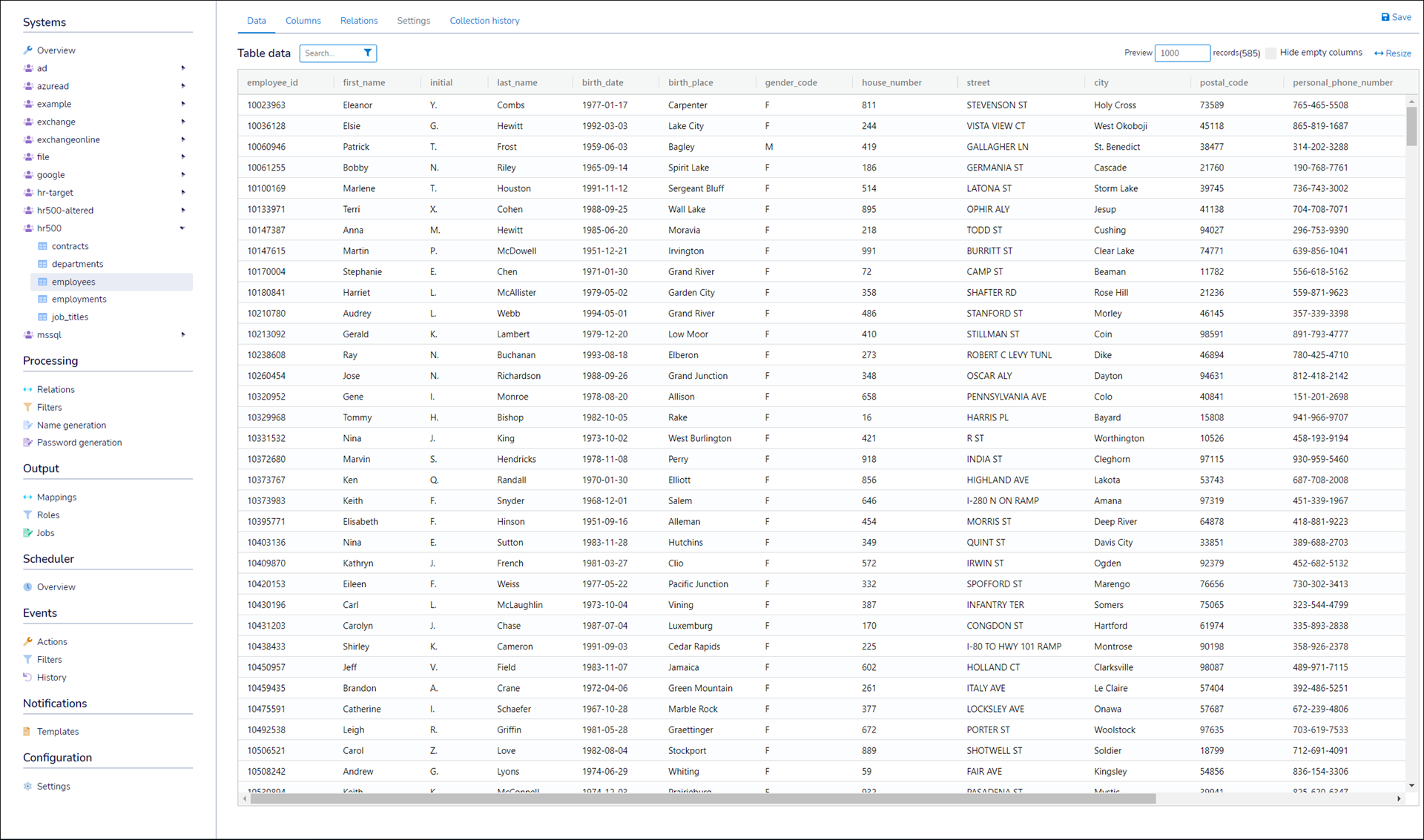1424x840 pixels.
Task: Click the contracts table icon
Action: [x=43, y=246]
